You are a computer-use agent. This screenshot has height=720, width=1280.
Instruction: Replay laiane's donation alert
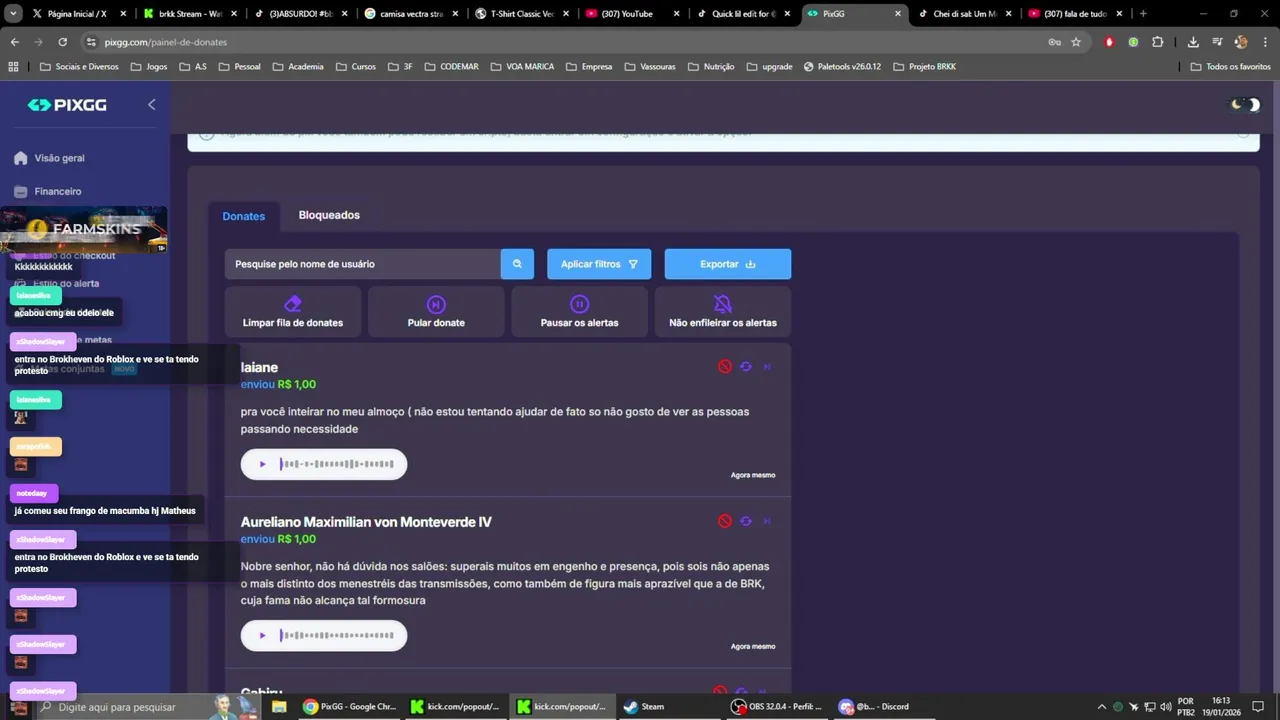tap(746, 367)
